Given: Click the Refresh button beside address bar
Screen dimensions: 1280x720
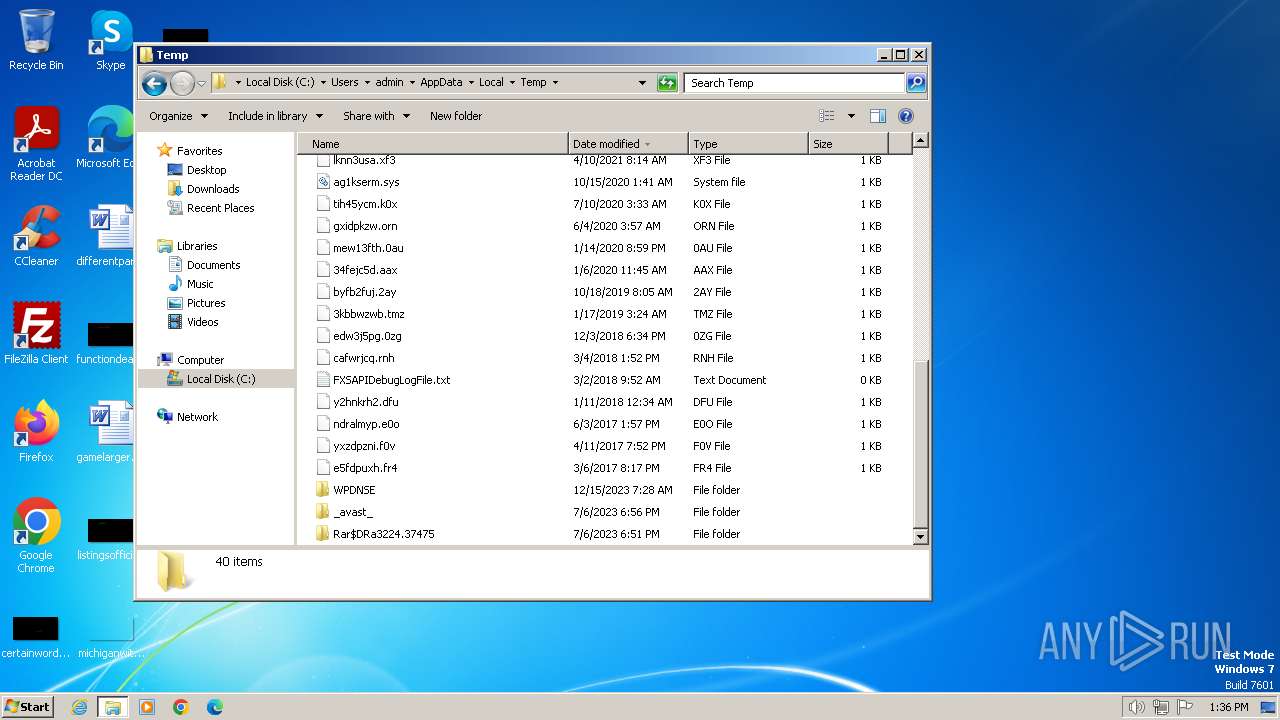Looking at the screenshot, I should pos(667,83).
